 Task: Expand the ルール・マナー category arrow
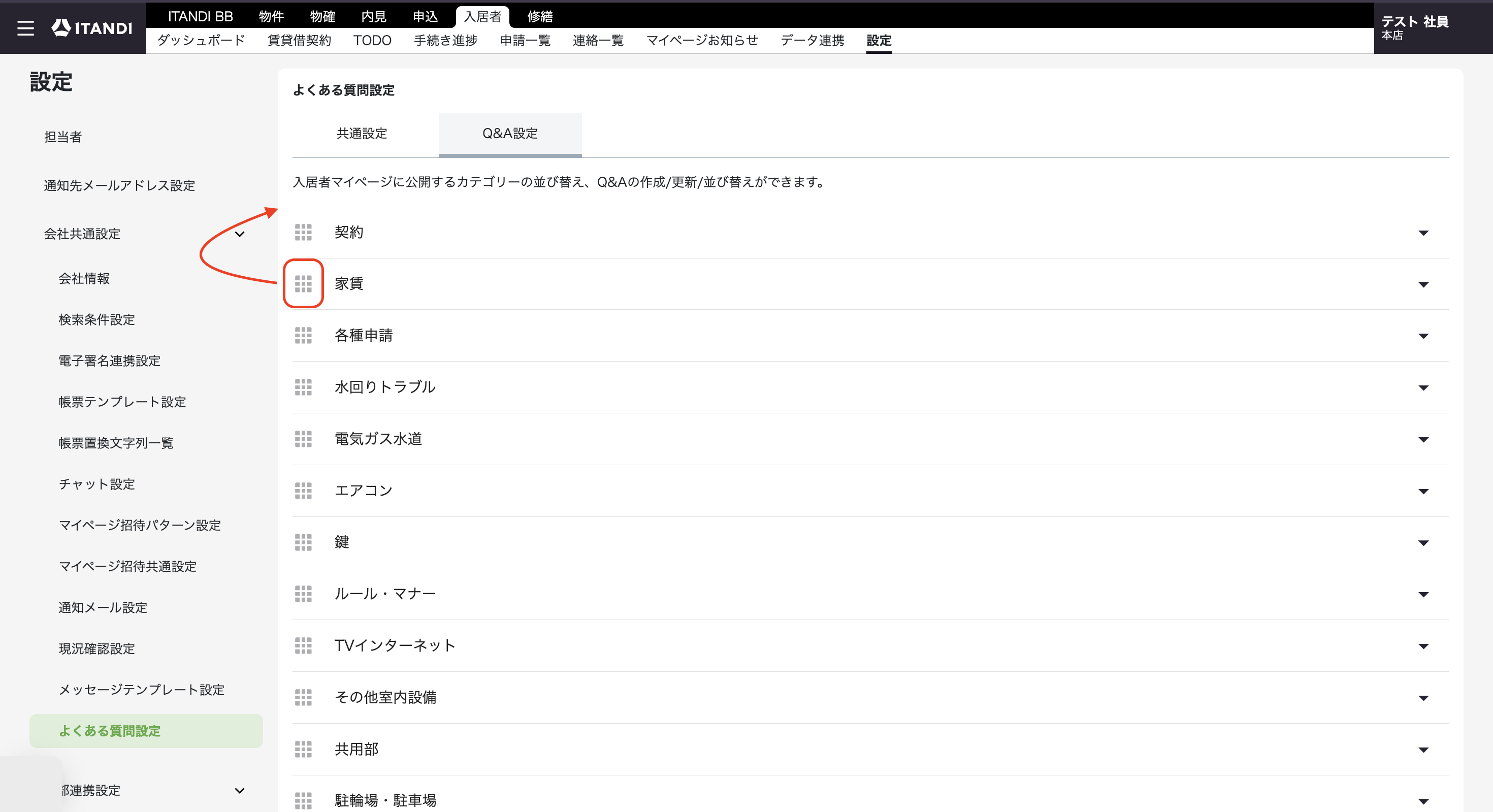[1423, 595]
